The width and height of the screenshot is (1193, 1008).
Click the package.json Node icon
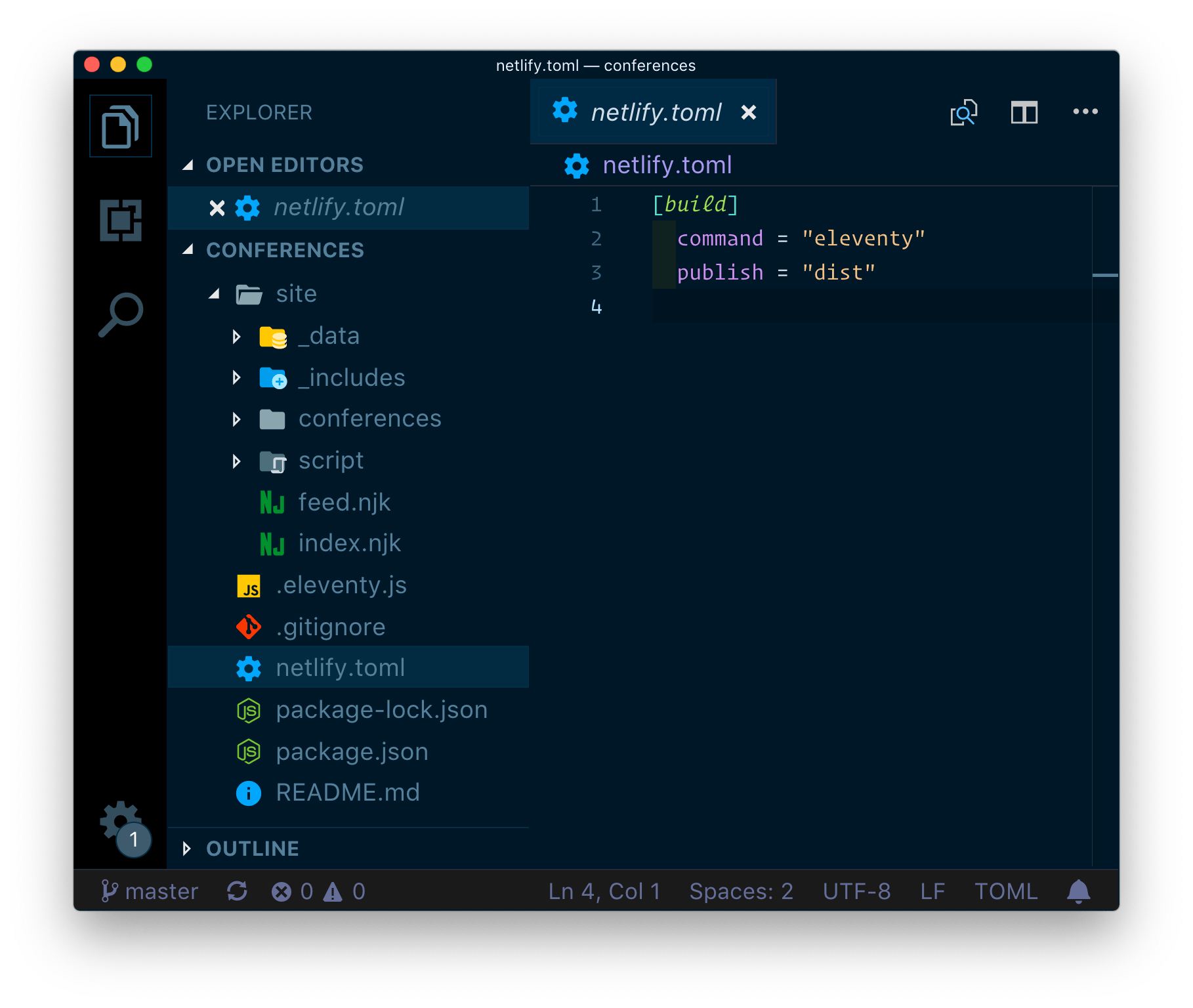coord(249,752)
